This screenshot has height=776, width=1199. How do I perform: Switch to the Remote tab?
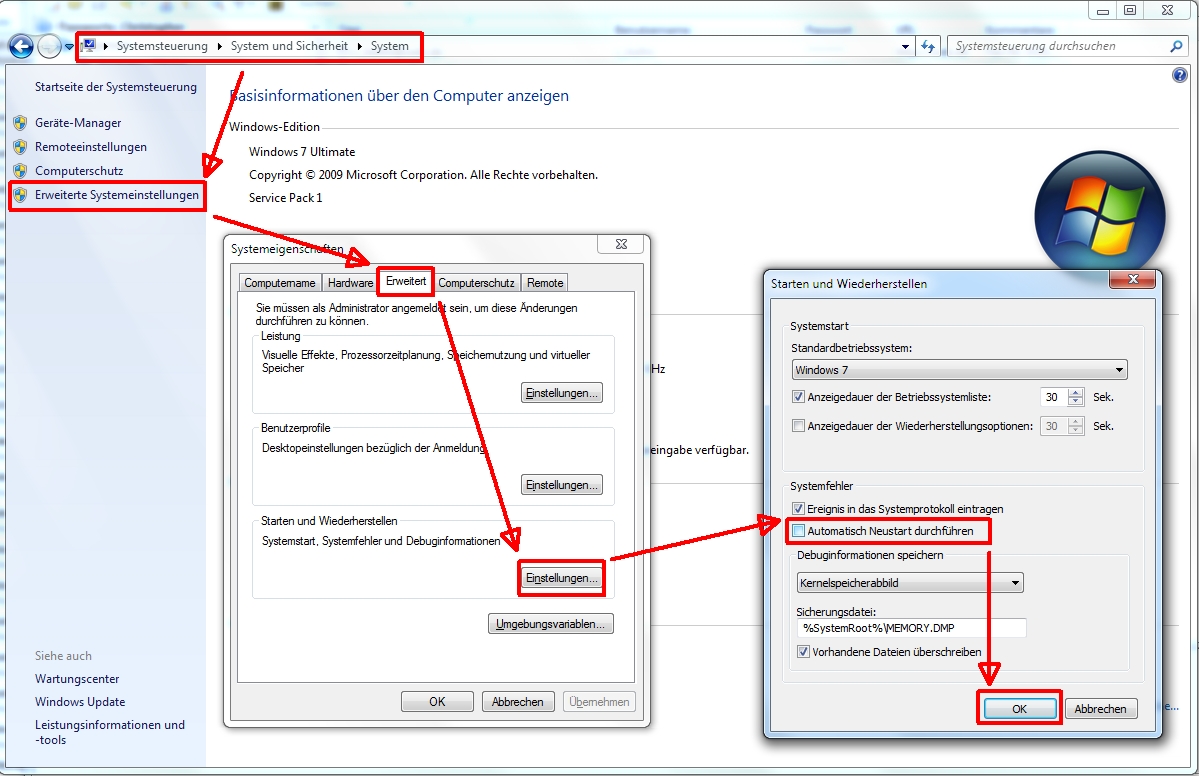point(545,283)
